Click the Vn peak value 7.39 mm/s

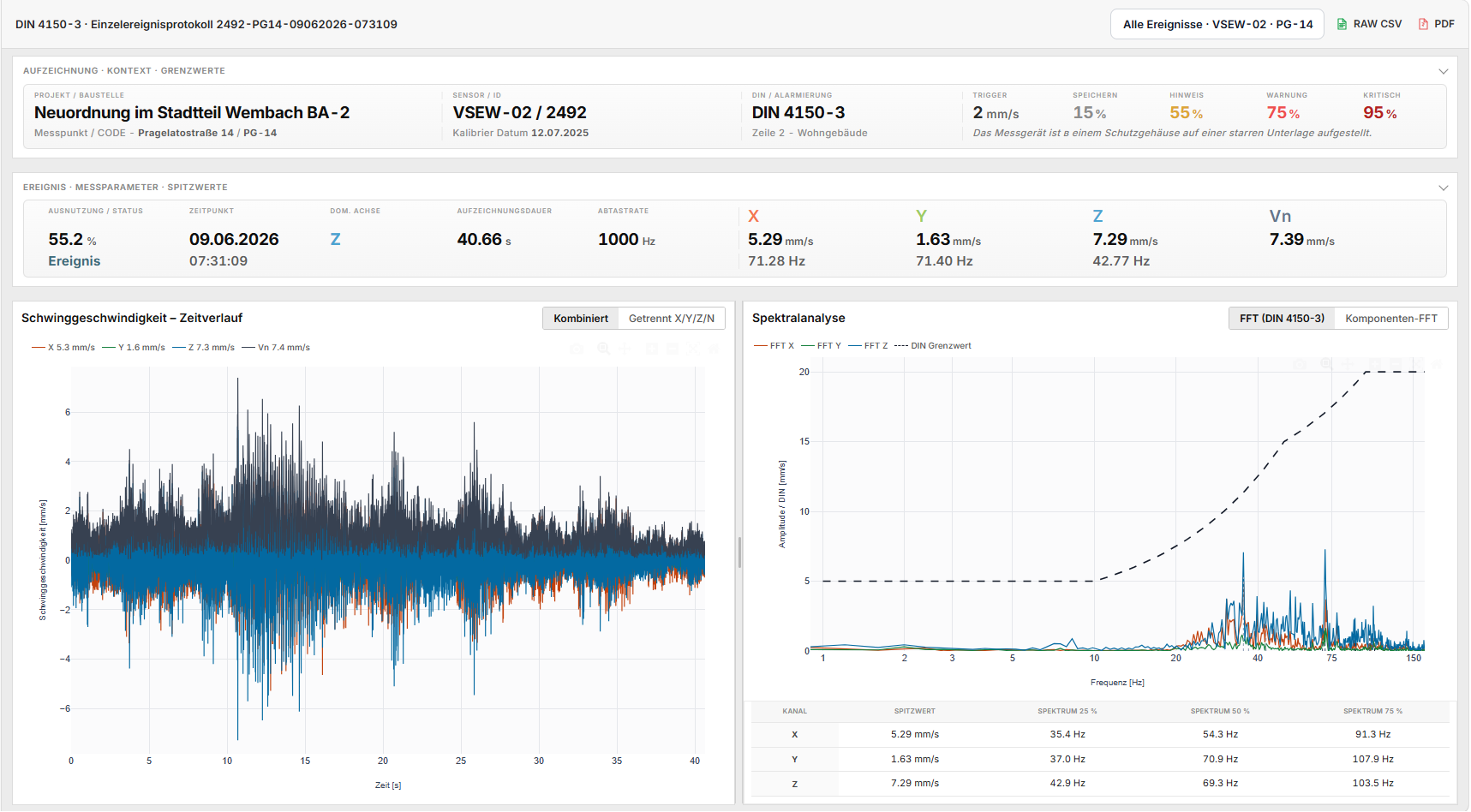pos(1302,240)
